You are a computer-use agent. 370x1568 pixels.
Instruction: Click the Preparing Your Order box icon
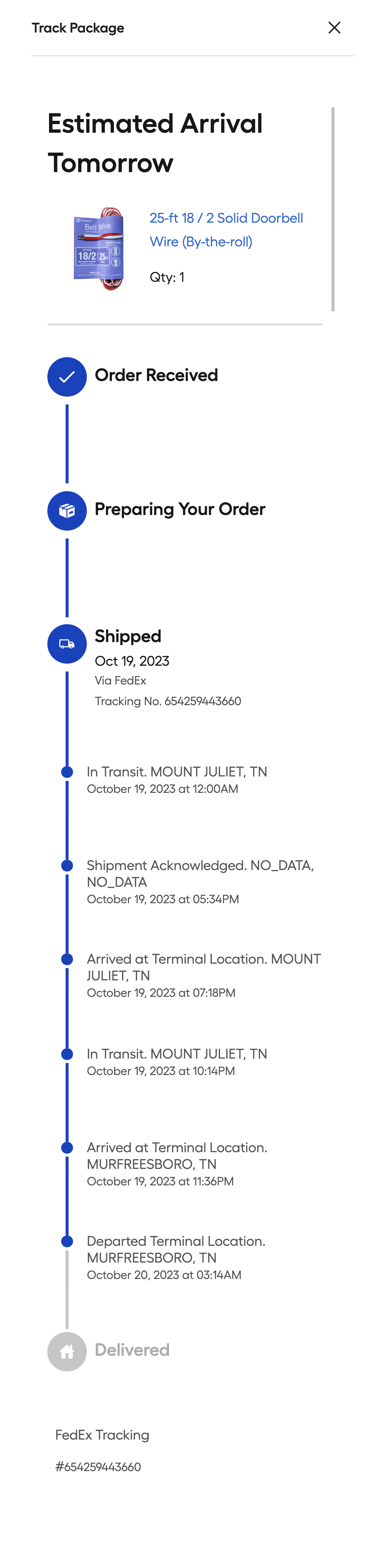(x=67, y=511)
